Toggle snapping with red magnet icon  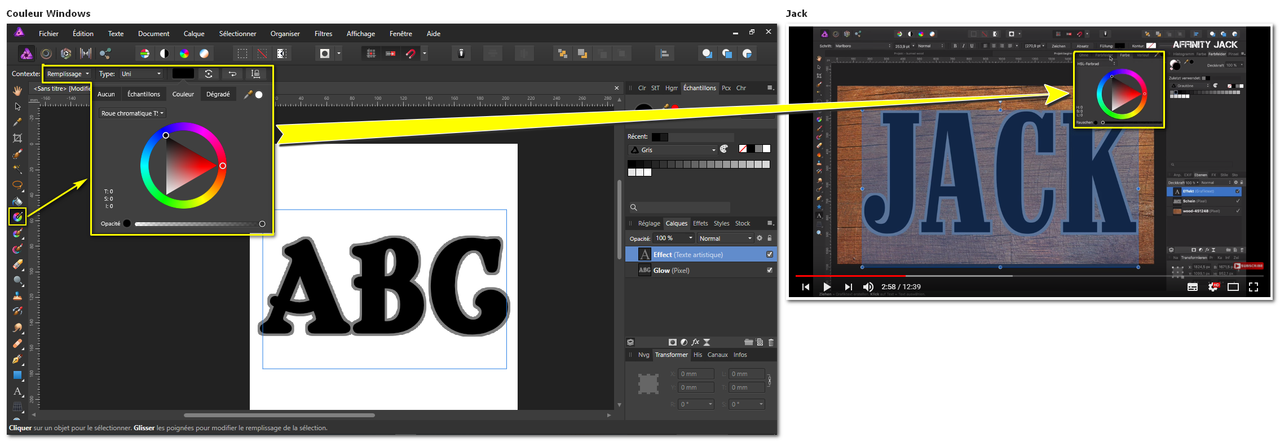(x=410, y=53)
